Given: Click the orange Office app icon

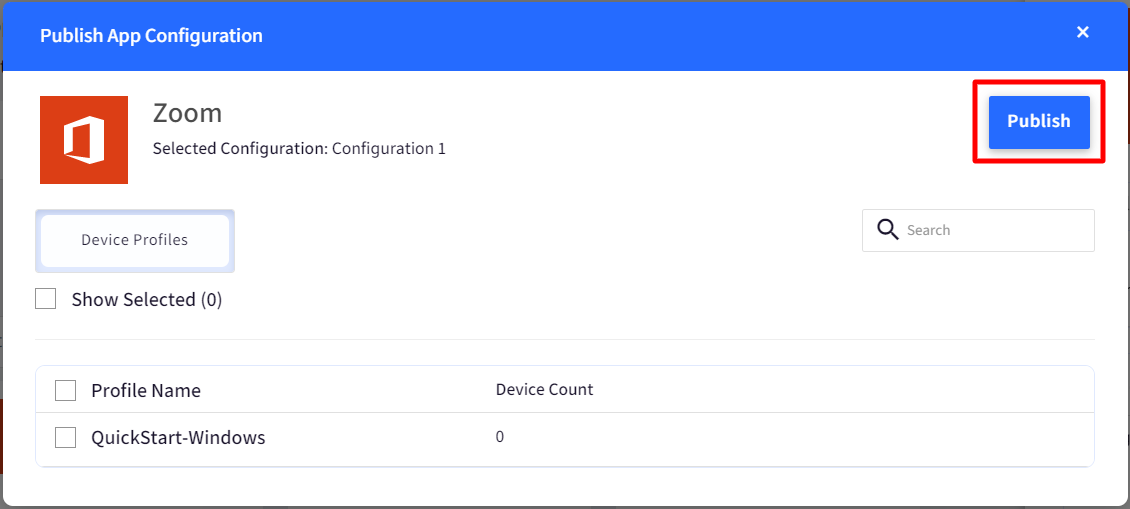Looking at the screenshot, I should (x=84, y=140).
